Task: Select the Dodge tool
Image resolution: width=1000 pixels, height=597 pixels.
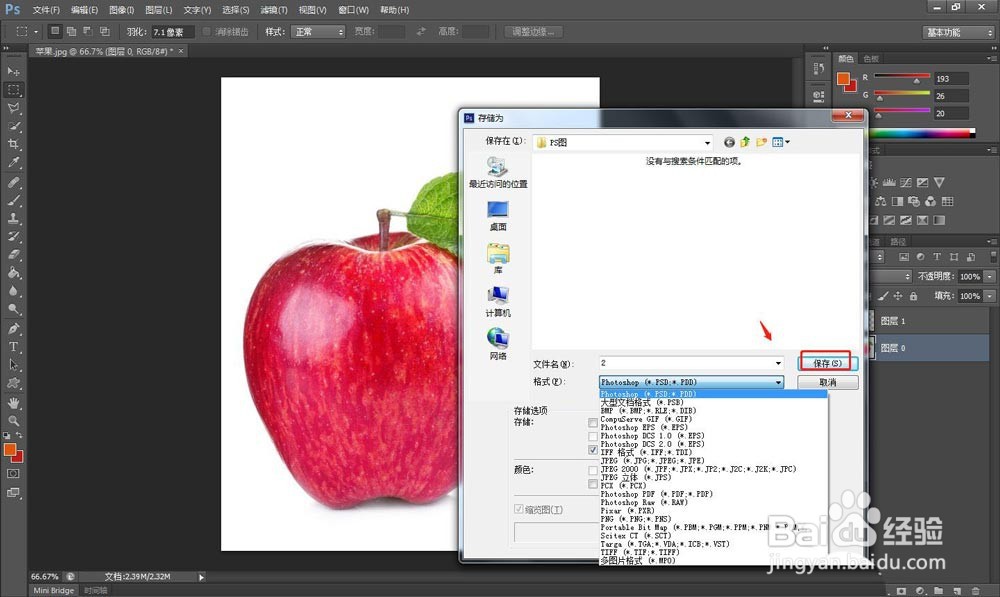Action: tap(13, 309)
